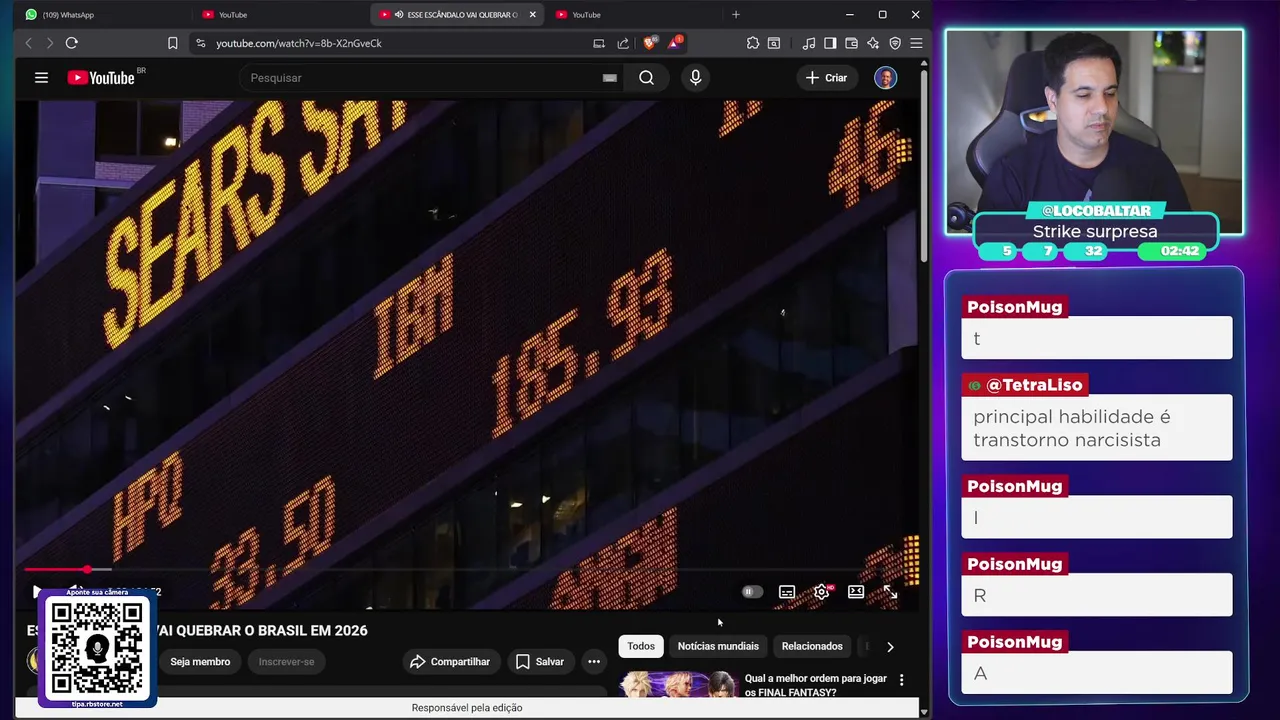Open the browser extensions puzzle icon
Image resolution: width=1280 pixels, height=720 pixels.
pos(753,43)
